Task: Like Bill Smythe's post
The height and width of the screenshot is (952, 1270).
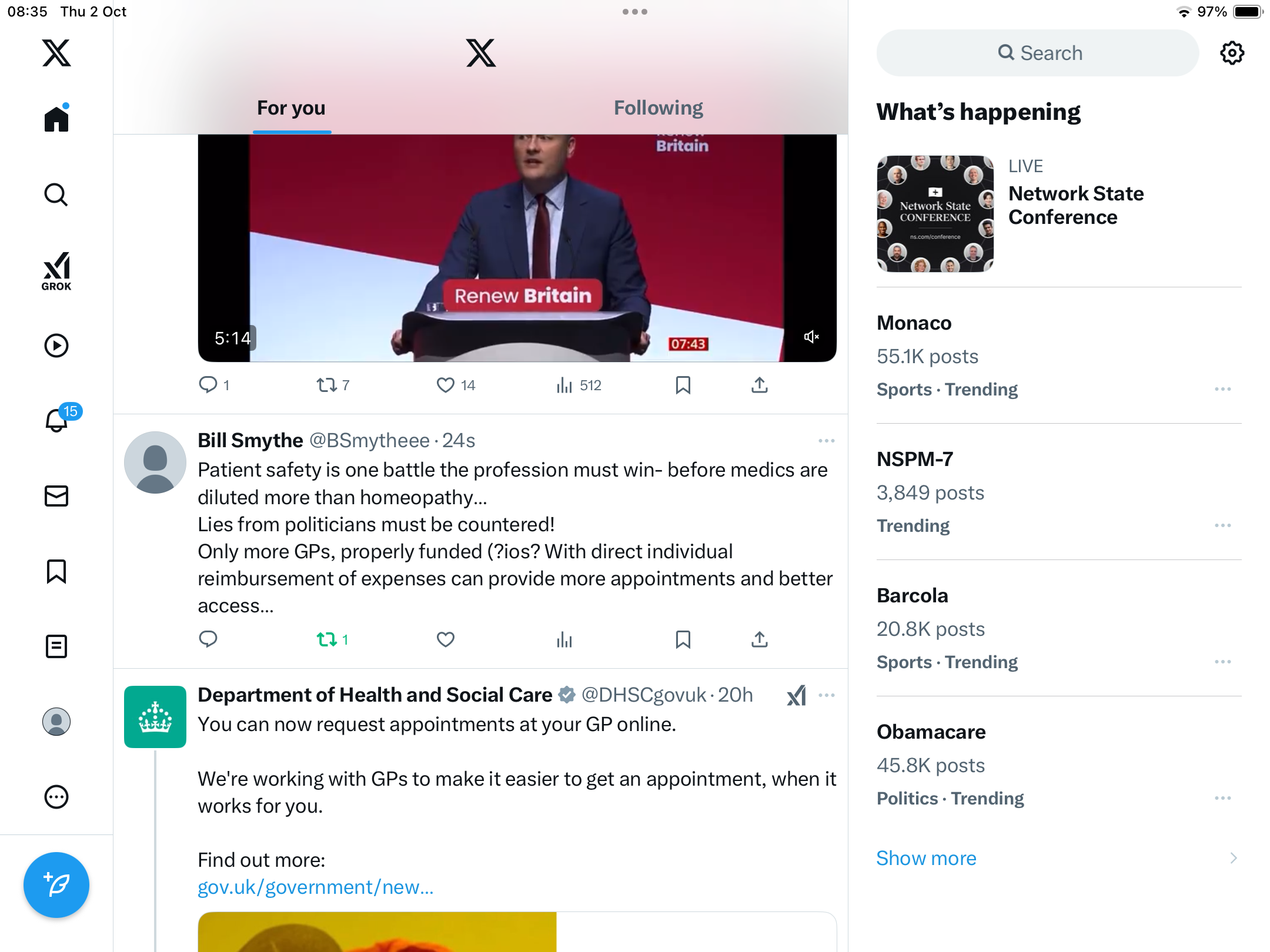Action: (x=446, y=639)
